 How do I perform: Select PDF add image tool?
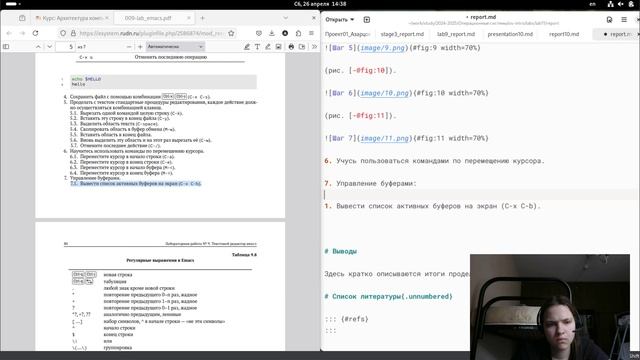point(278,47)
